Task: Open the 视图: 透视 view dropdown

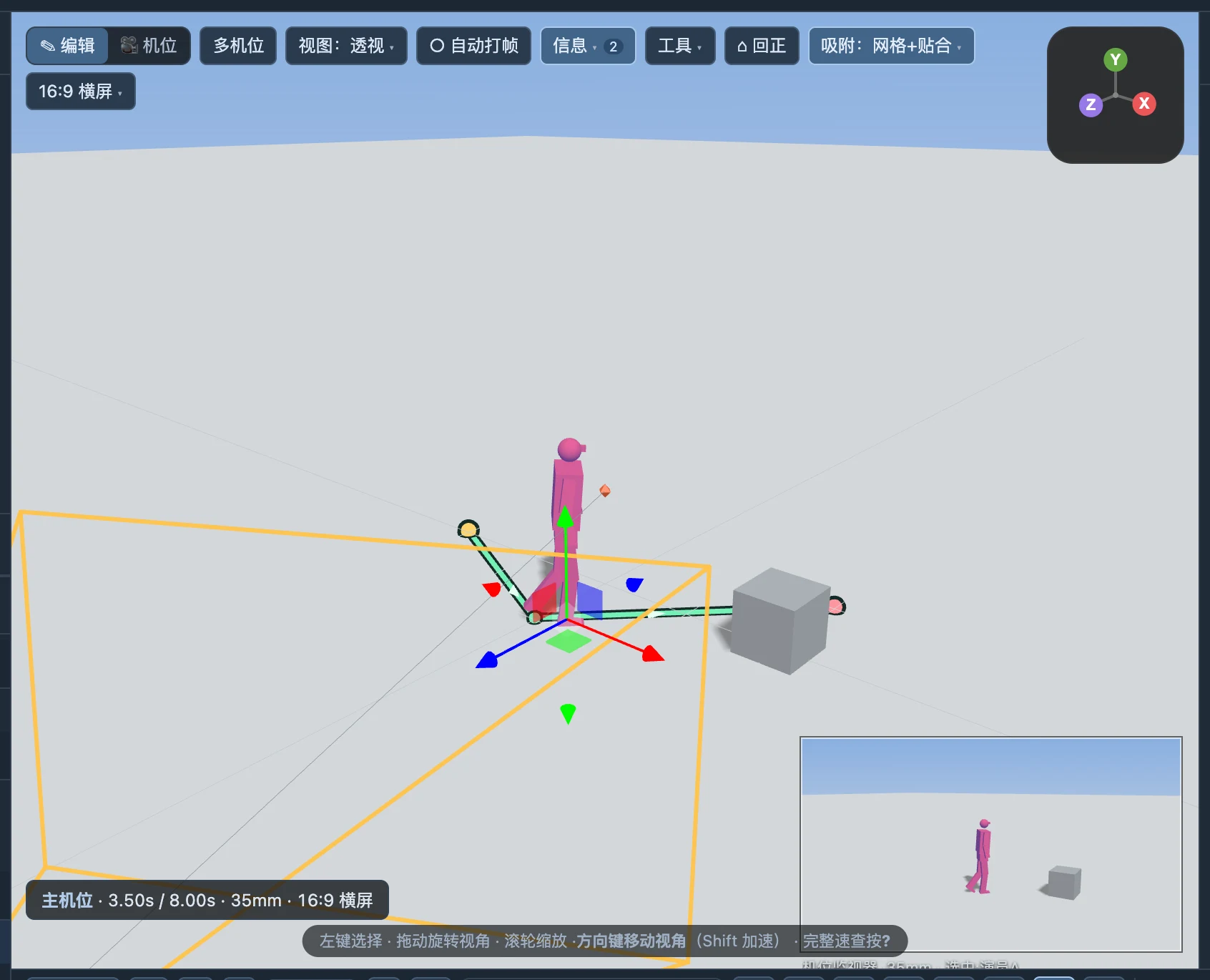Action: pyautogui.click(x=346, y=46)
